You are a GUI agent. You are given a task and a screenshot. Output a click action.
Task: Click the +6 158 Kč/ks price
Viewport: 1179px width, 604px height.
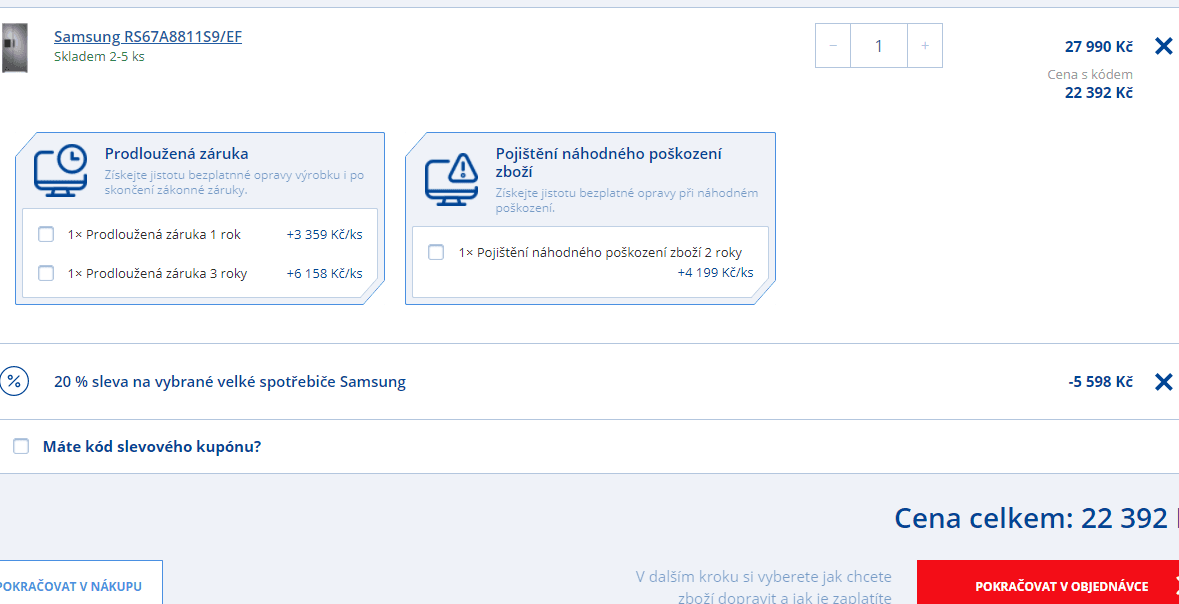(324, 273)
